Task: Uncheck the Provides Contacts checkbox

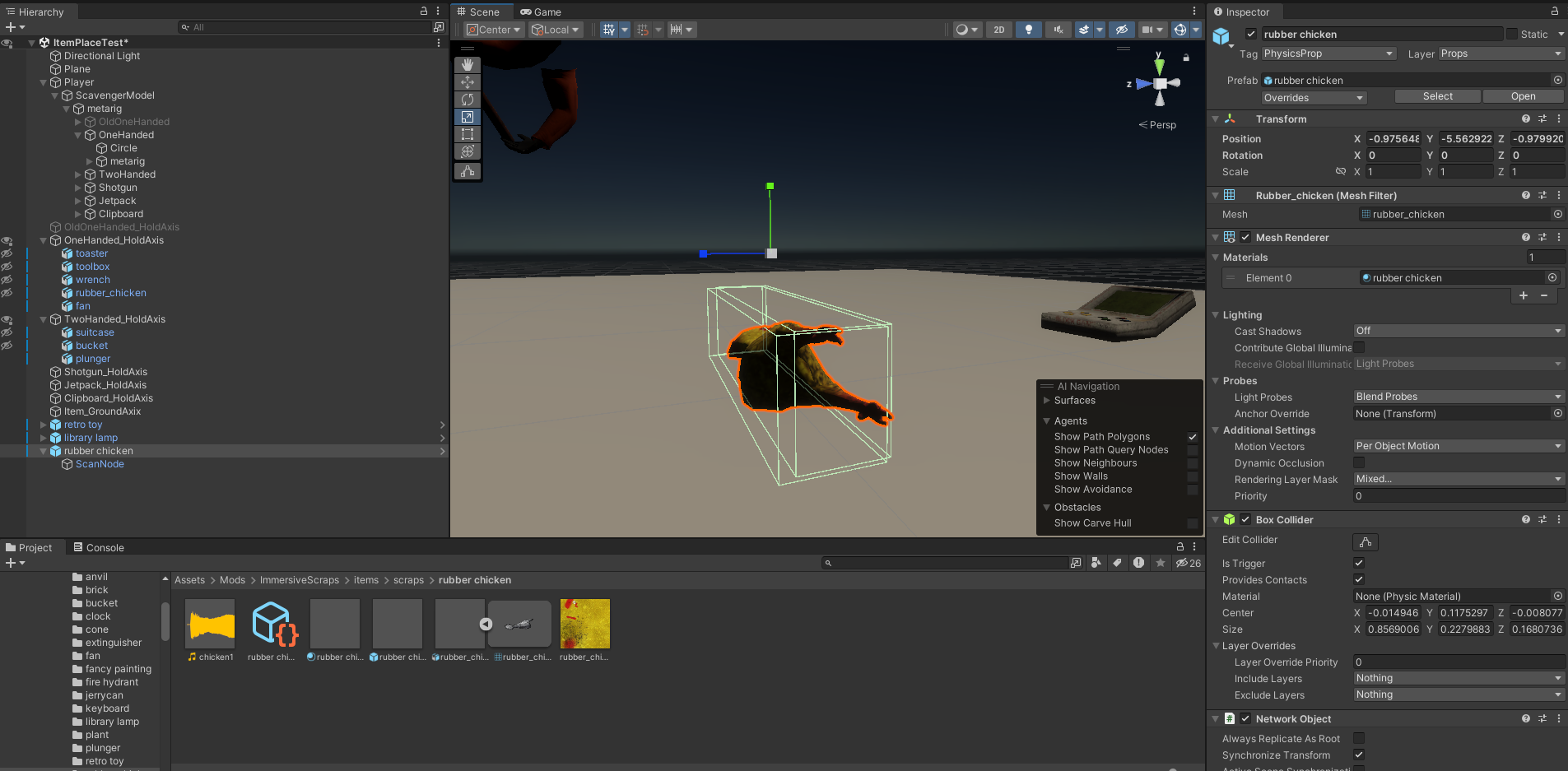Action: click(1359, 580)
